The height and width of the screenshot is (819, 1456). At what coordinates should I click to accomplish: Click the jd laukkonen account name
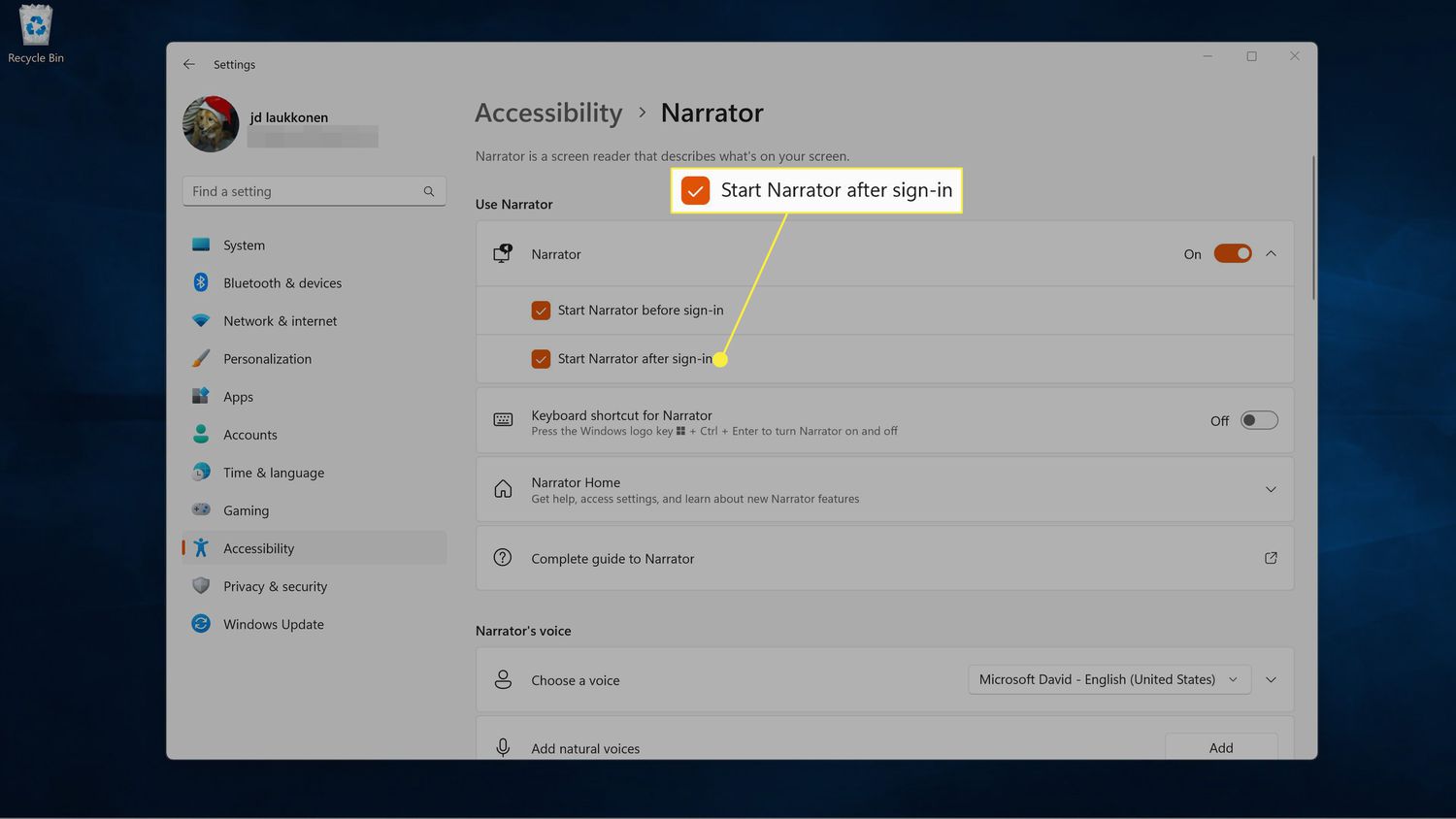click(x=289, y=117)
